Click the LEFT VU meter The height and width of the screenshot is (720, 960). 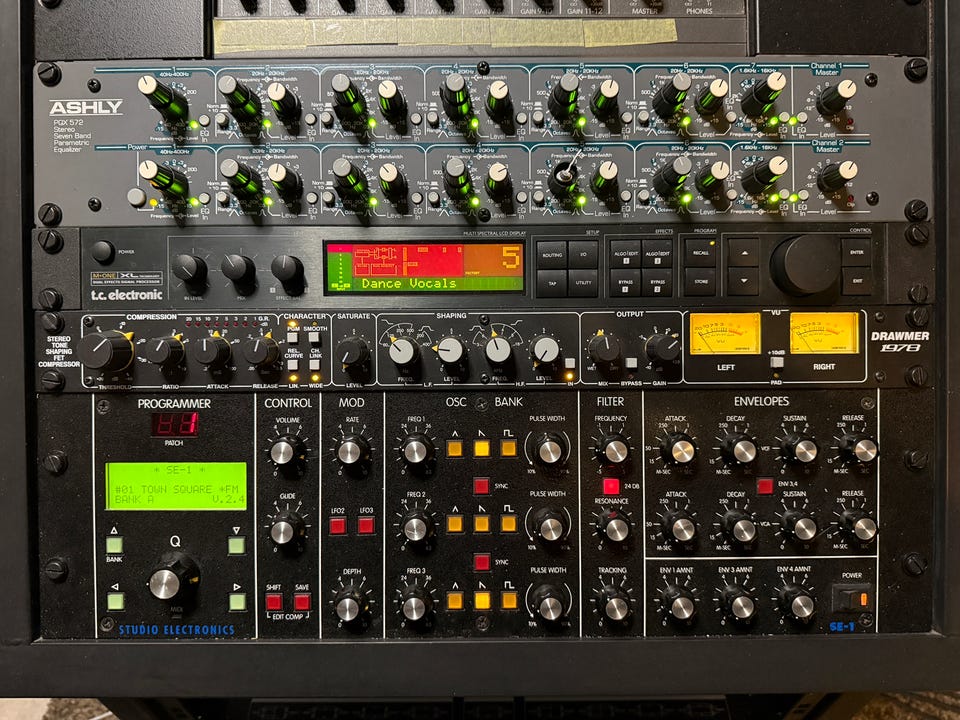[725, 333]
